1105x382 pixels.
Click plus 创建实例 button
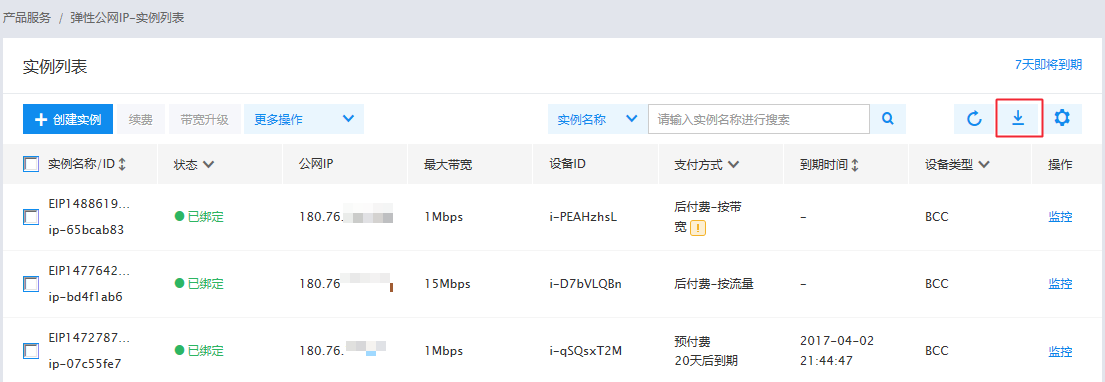pos(68,119)
